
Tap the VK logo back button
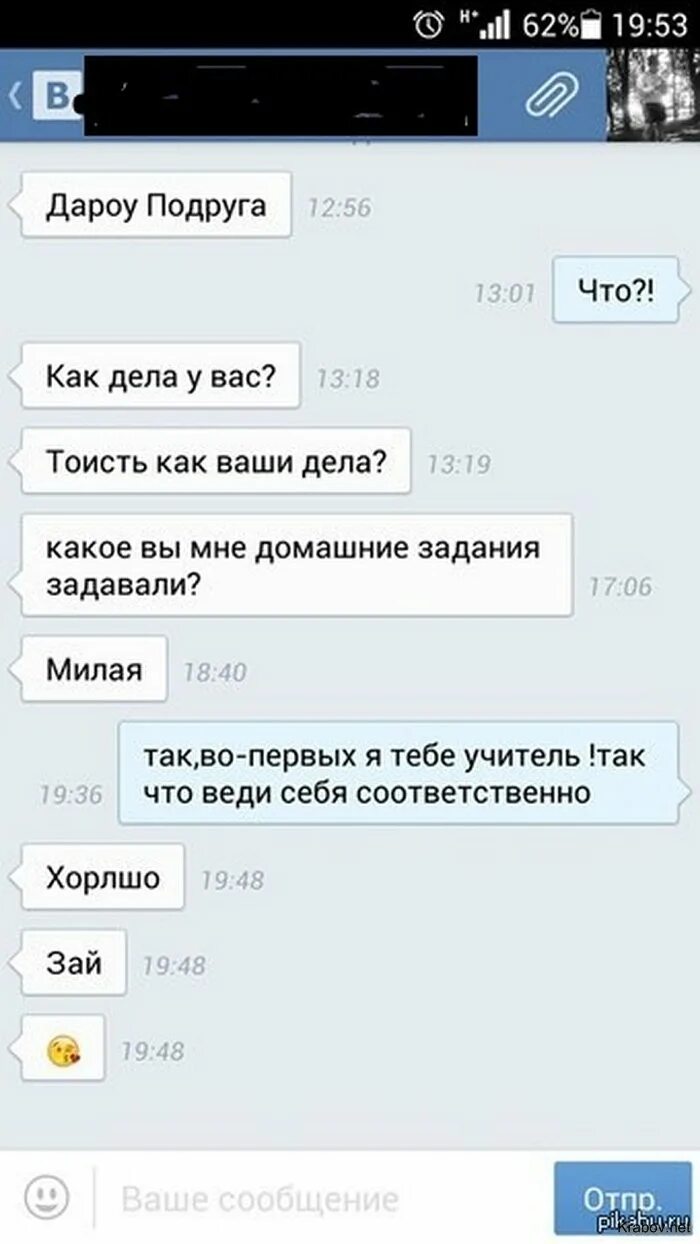[x=58, y=98]
